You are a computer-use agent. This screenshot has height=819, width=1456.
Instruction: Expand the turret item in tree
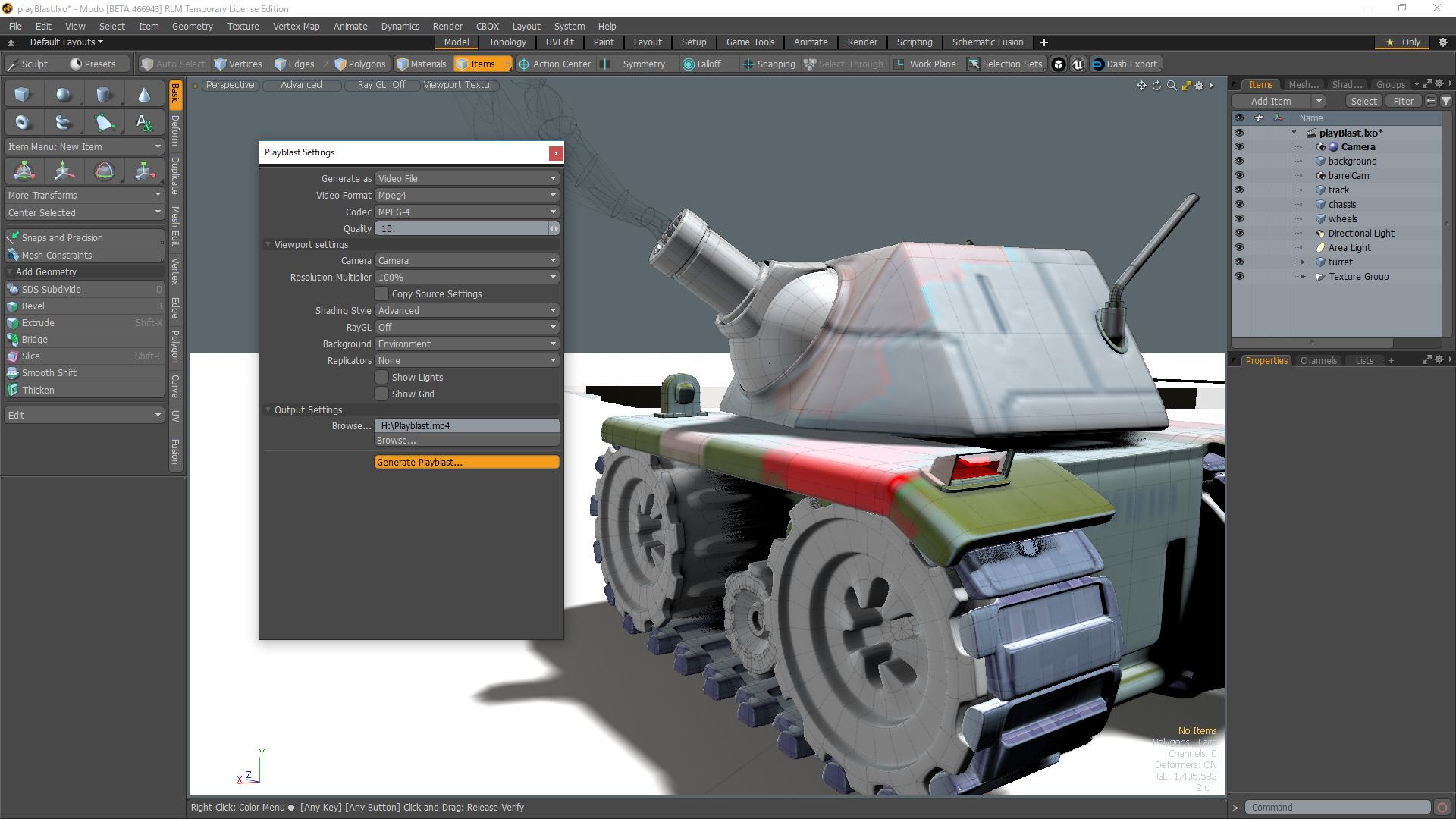pyautogui.click(x=1303, y=262)
